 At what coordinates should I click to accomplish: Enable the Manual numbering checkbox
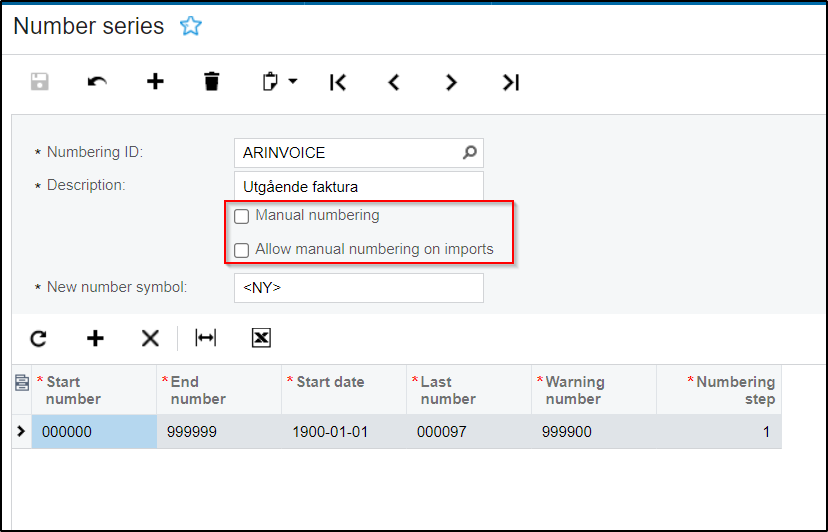[241, 217]
